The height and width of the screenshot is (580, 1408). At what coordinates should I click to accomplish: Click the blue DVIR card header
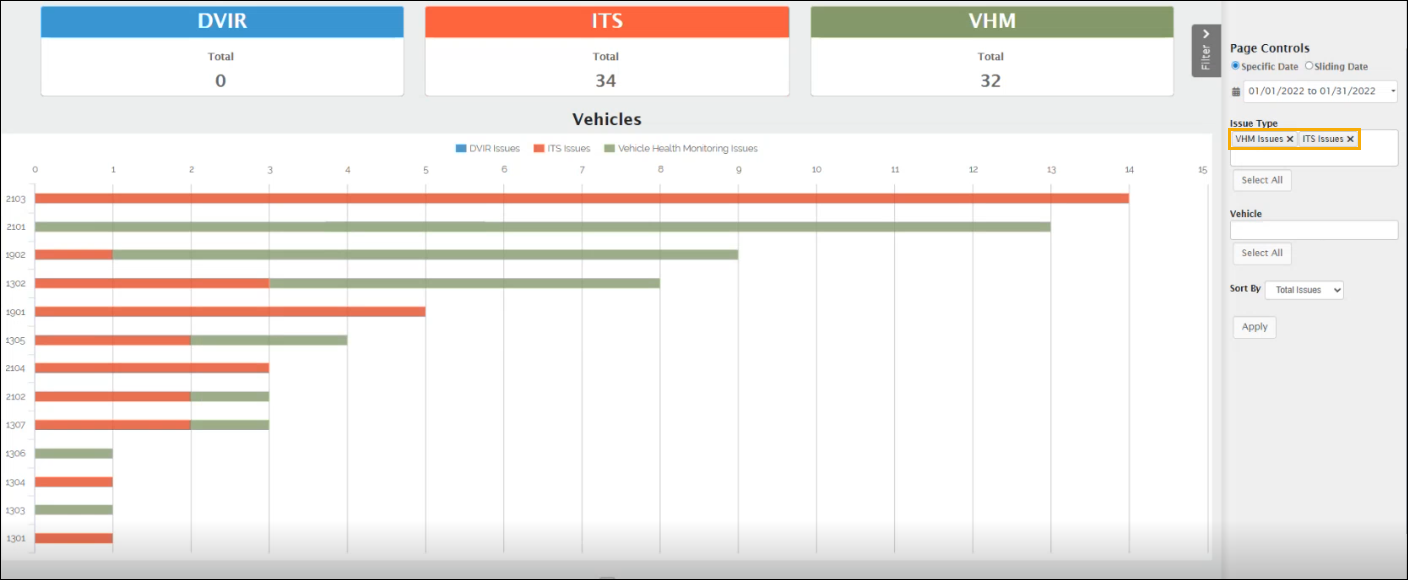222,22
